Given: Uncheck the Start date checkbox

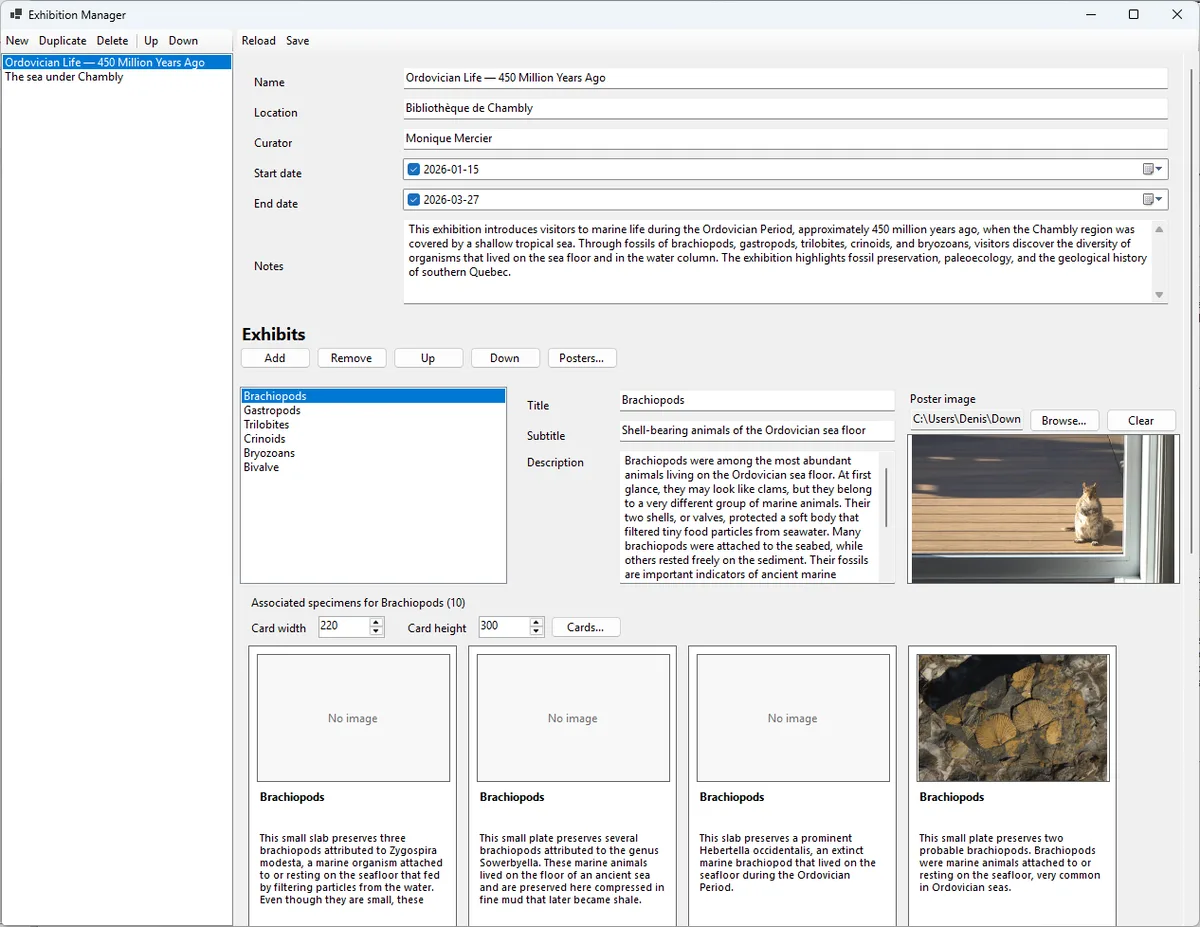Looking at the screenshot, I should coord(414,170).
